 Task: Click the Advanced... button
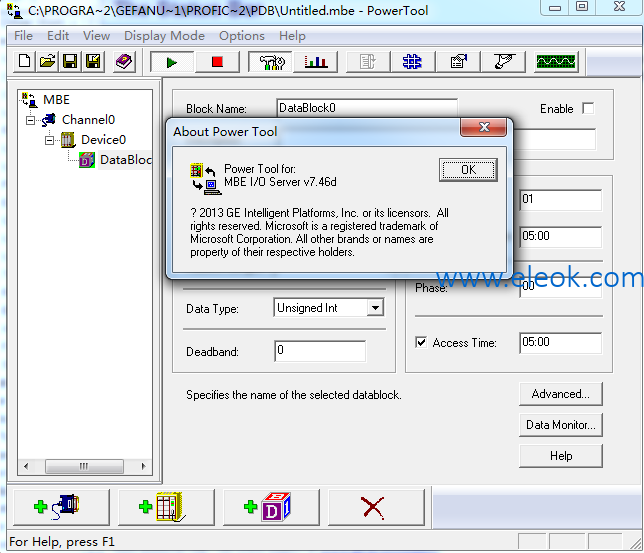561,394
